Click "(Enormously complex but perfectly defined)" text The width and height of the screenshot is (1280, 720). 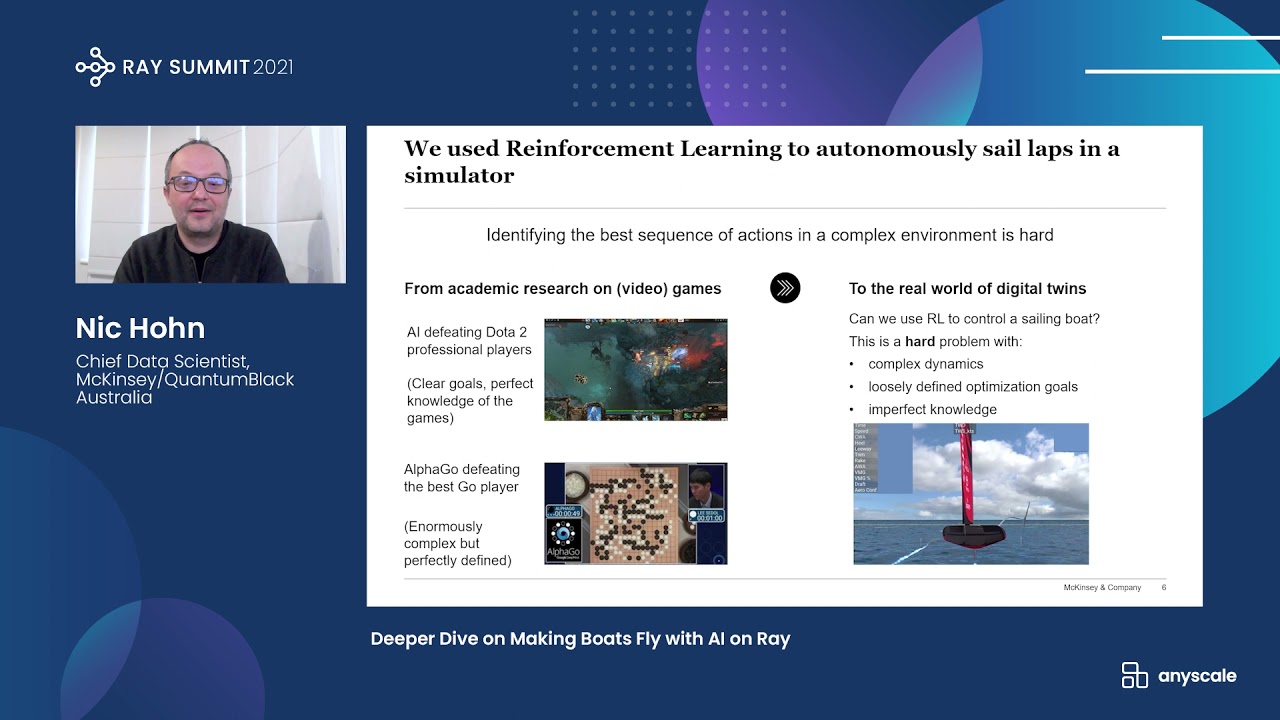[457, 543]
